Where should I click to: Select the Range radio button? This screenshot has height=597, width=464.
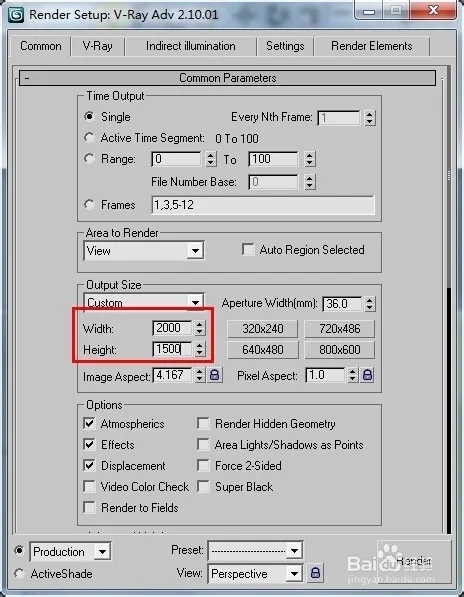[x=89, y=158]
